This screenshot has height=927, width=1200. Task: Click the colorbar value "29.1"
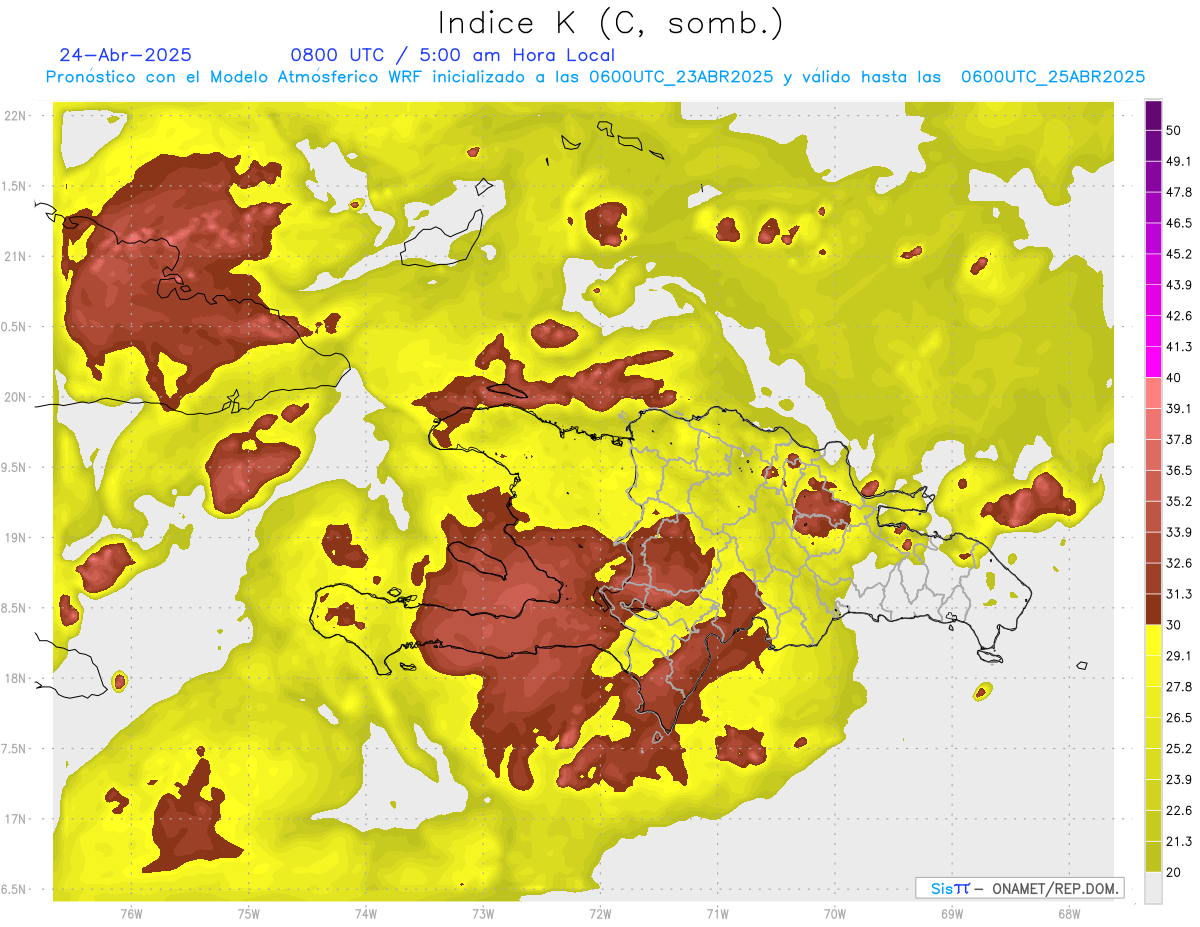(x=1179, y=655)
